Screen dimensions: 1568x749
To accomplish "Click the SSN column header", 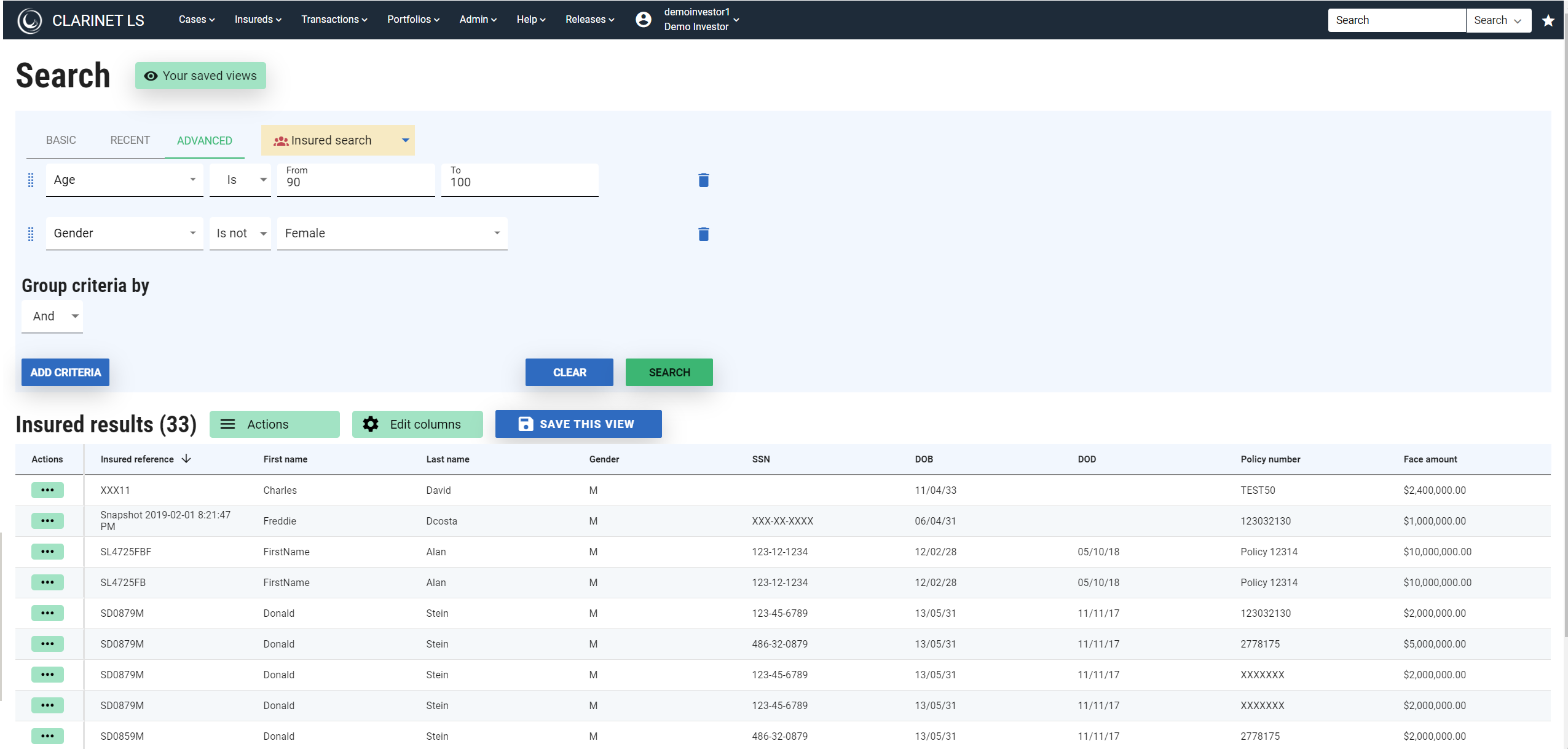I will 761,459.
